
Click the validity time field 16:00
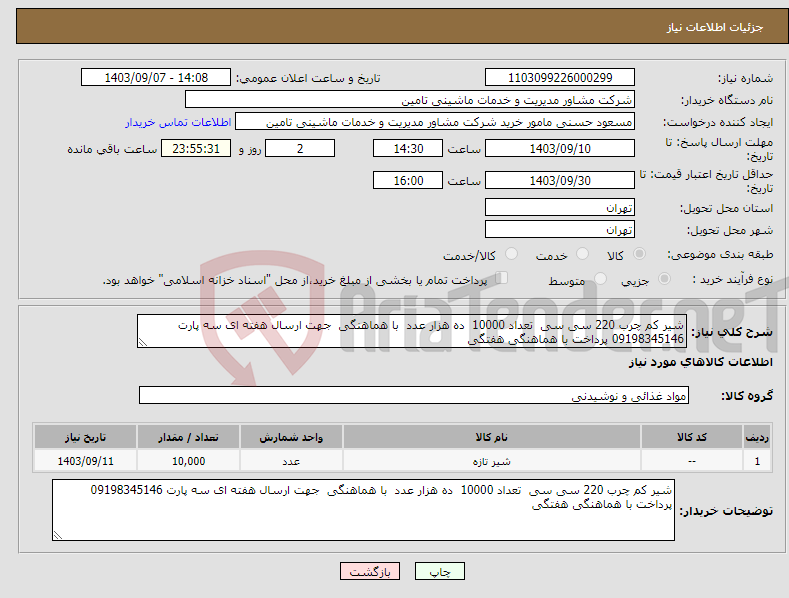point(408,180)
